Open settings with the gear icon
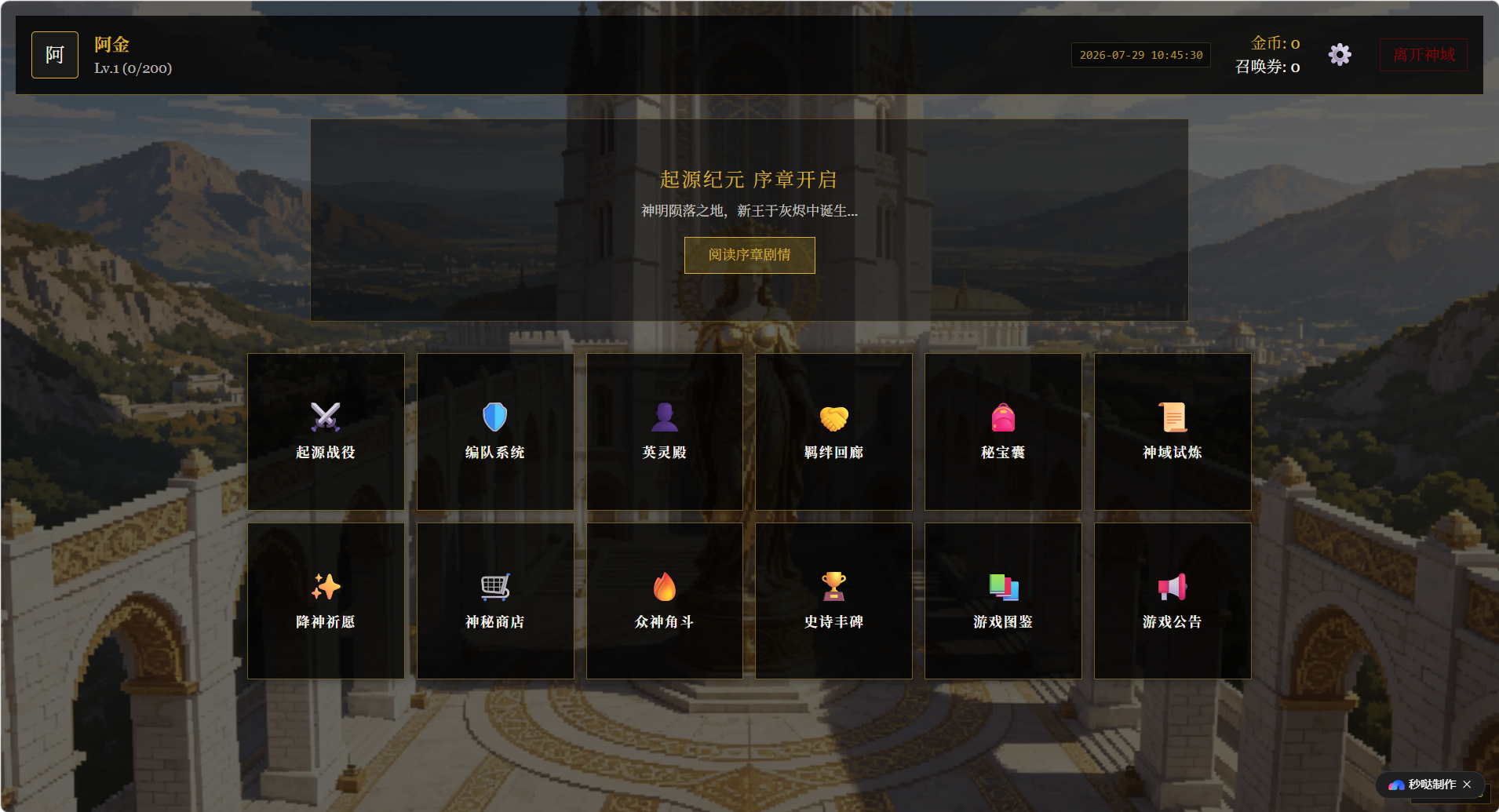1499x812 pixels. tap(1340, 55)
